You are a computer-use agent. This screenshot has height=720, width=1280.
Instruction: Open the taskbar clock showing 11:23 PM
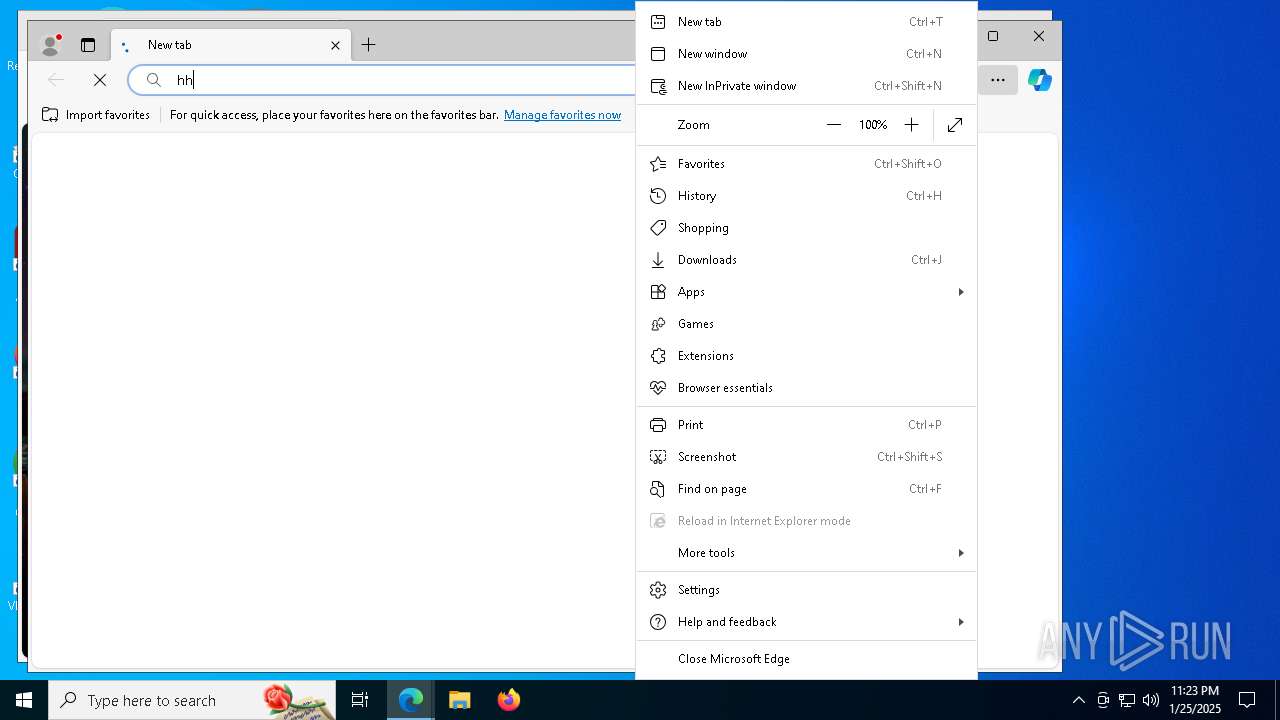coord(1195,700)
